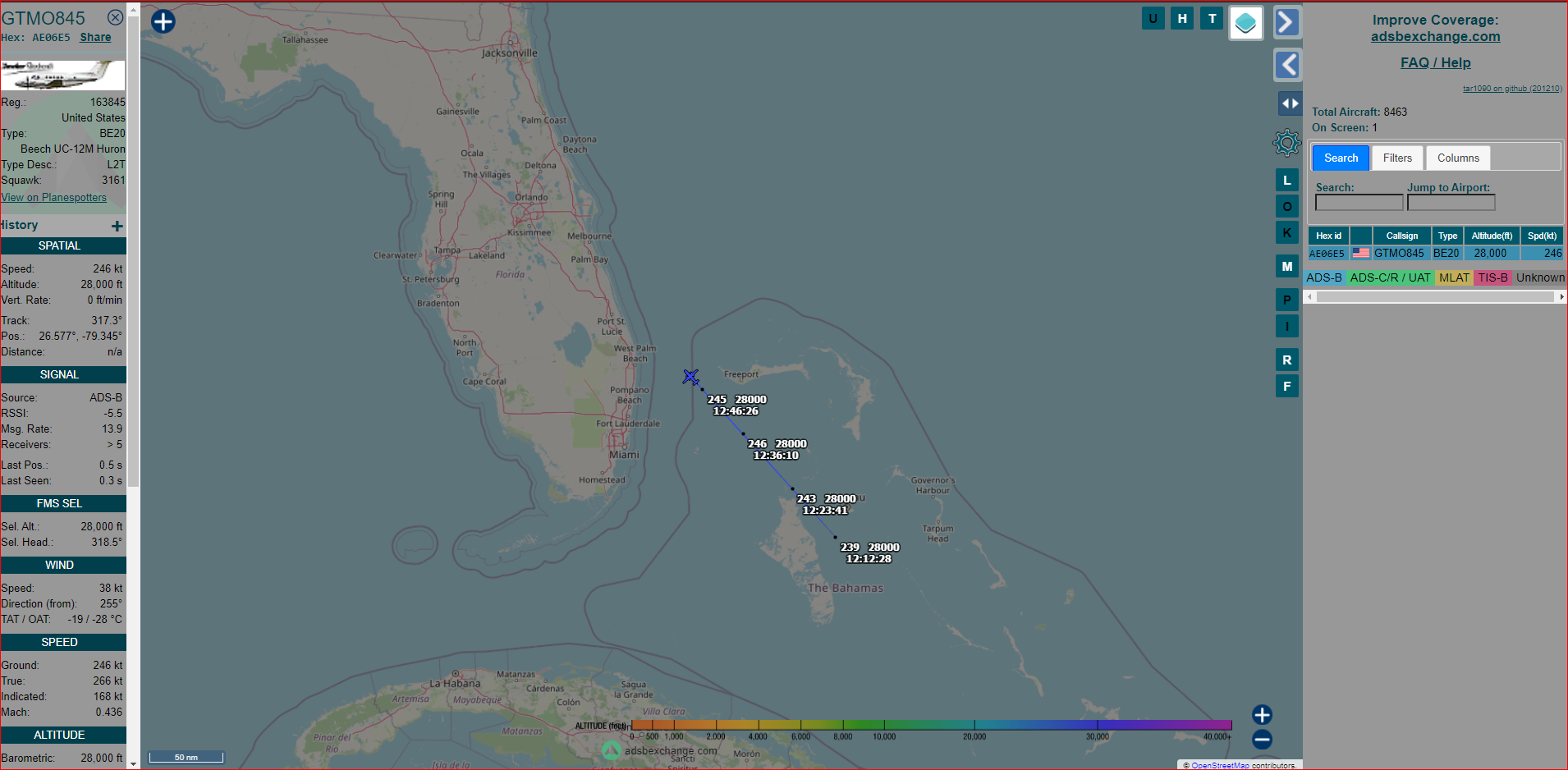Viewport: 1568px width, 770px height.
Task: Open the map layer switcher
Action: click(1245, 23)
